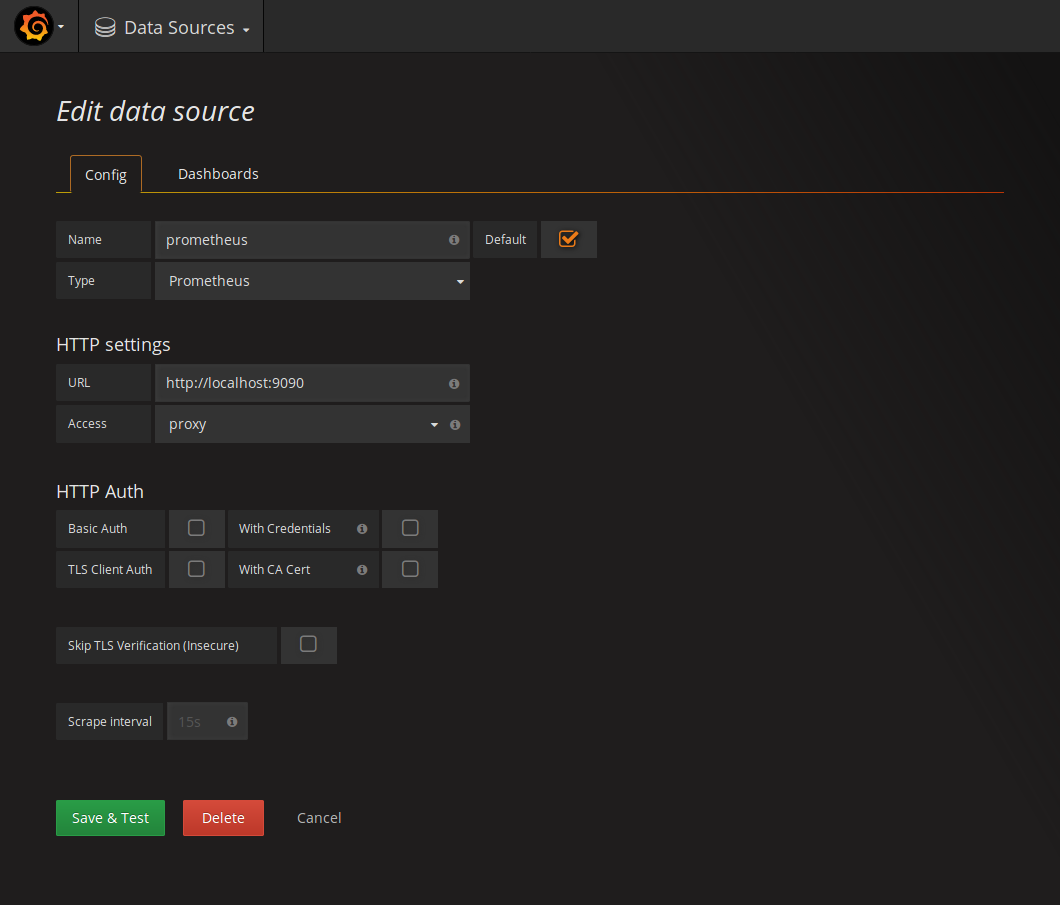Image resolution: width=1060 pixels, height=905 pixels.
Task: Focus the URL input field
Action: 312,383
